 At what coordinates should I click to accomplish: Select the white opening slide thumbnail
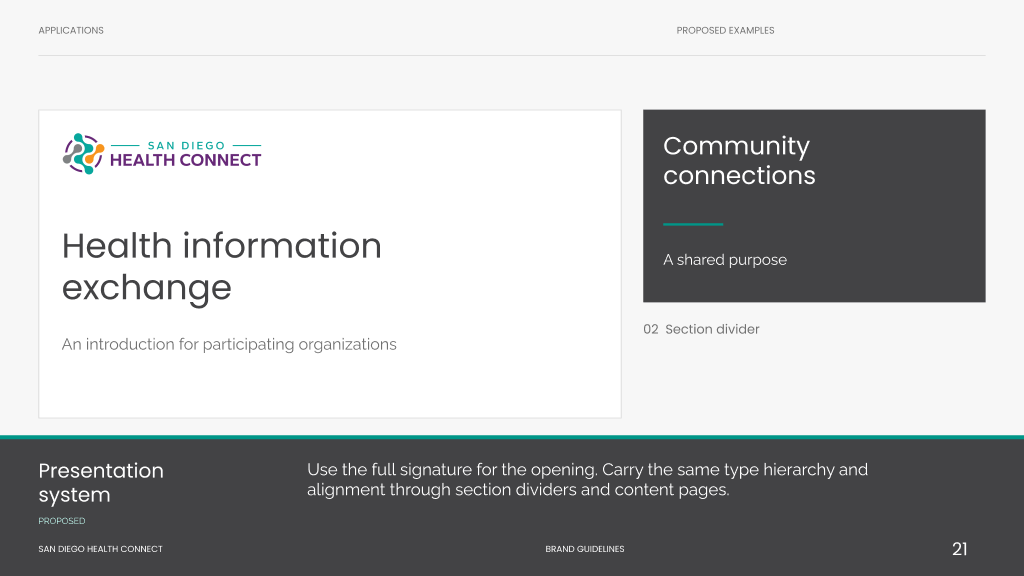[x=330, y=264]
